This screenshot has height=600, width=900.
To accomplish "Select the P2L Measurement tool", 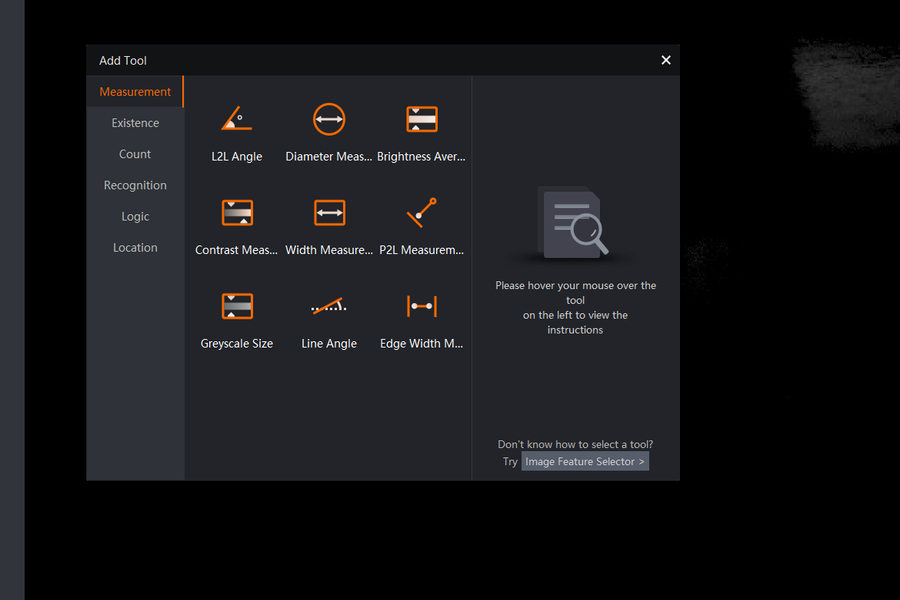I will (x=421, y=213).
